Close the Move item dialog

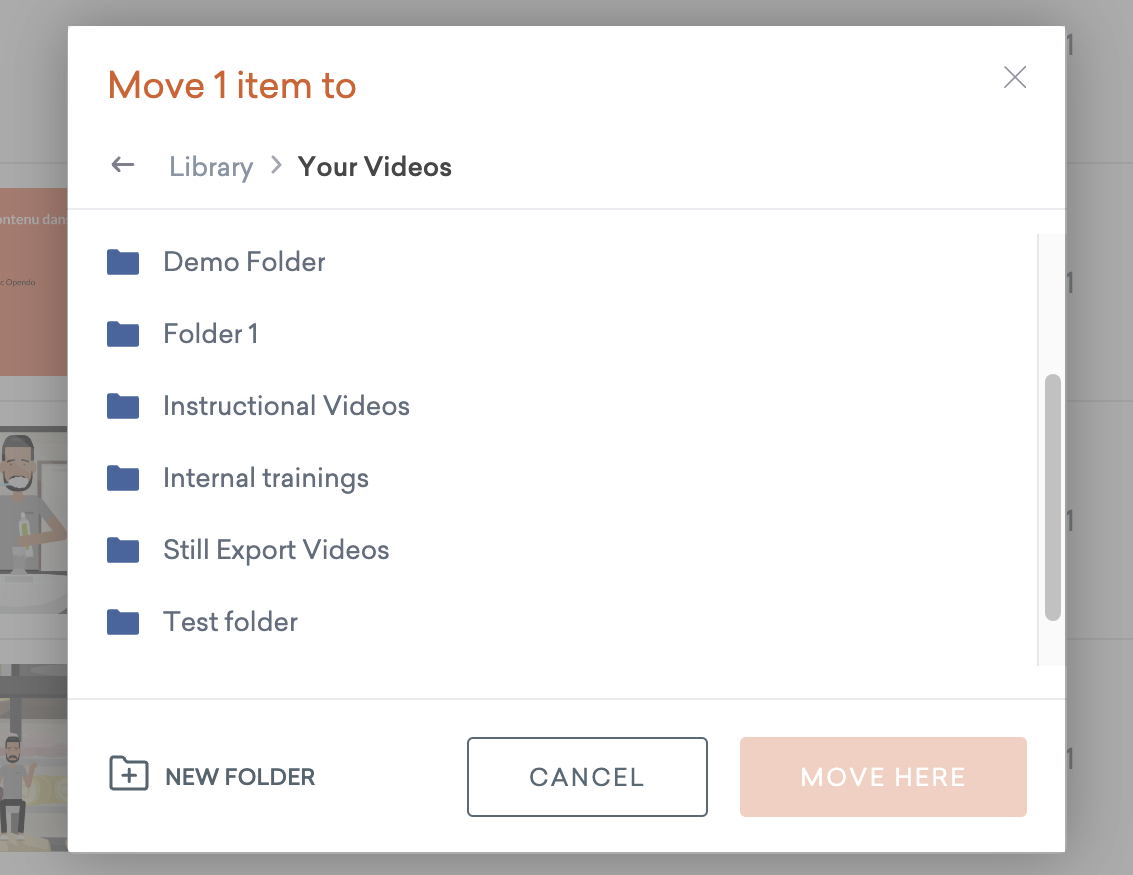pos(1015,77)
